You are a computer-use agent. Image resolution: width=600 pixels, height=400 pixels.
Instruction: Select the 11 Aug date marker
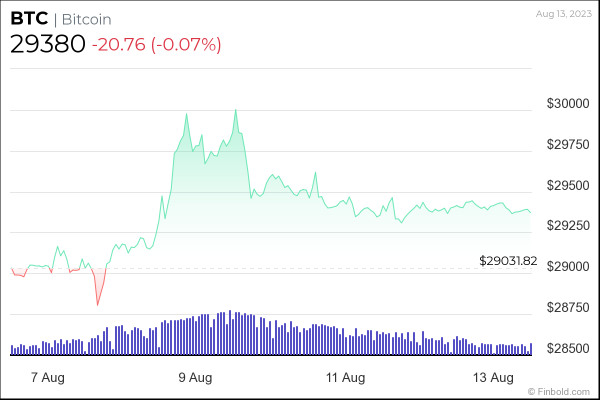345,378
